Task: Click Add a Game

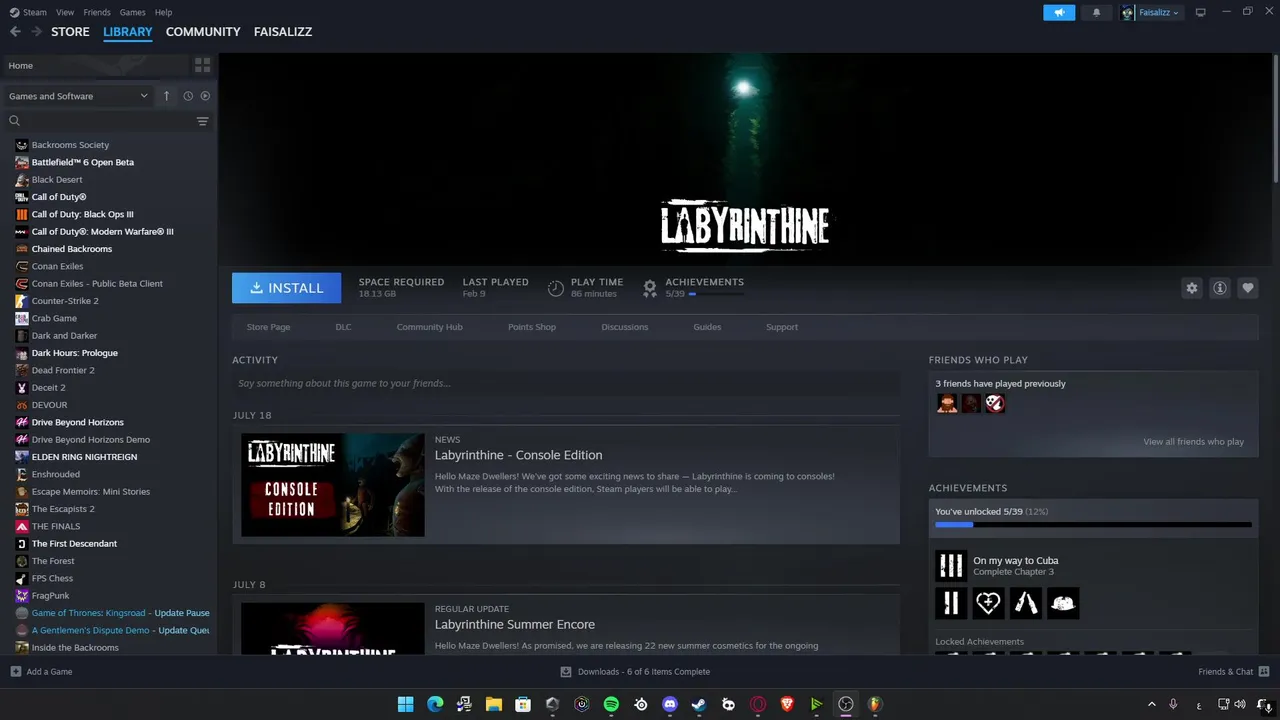Action: [x=41, y=672]
